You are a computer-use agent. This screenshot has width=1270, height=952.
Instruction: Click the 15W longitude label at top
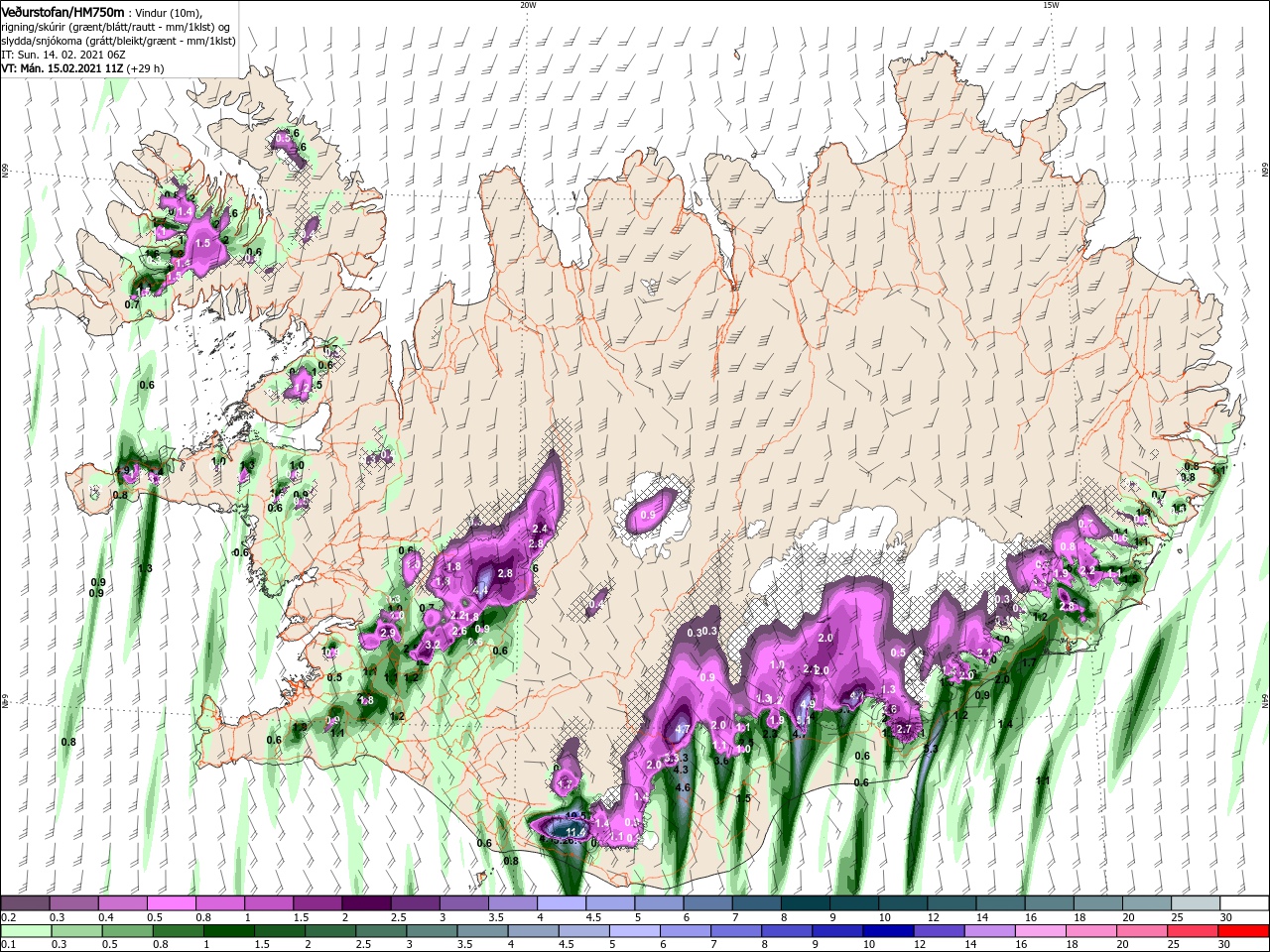(x=1051, y=5)
